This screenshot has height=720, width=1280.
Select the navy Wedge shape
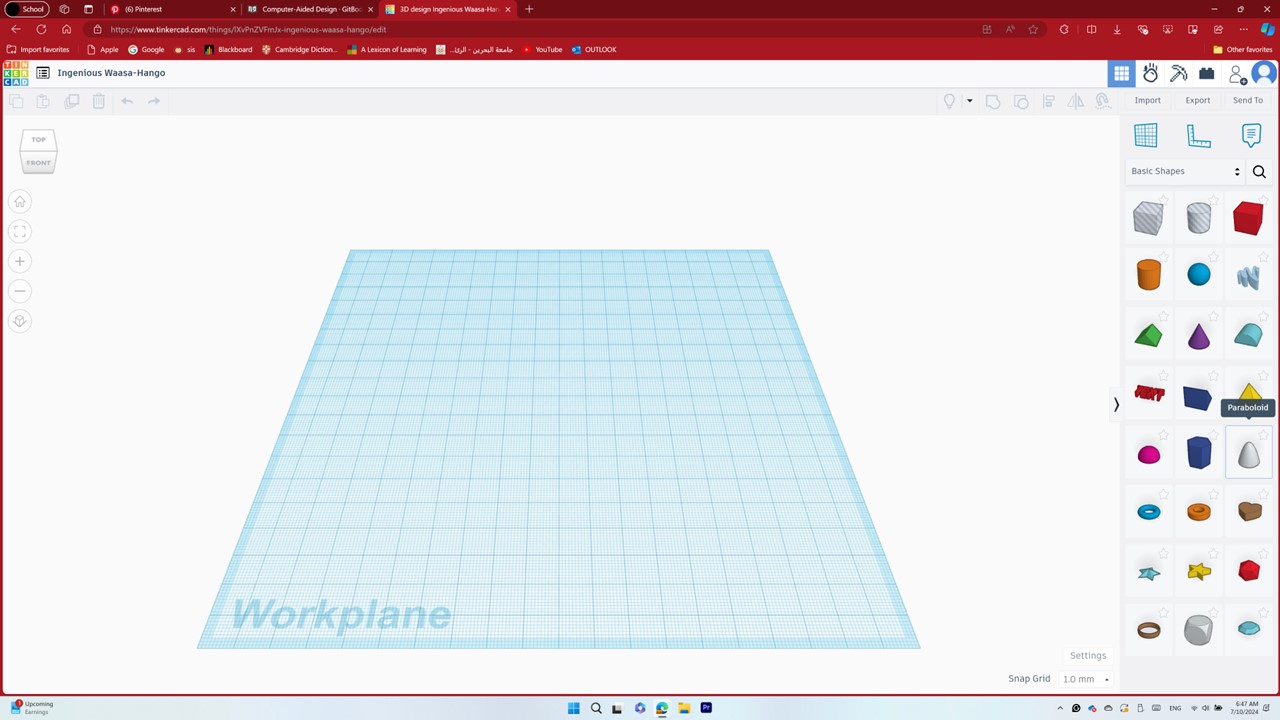point(1197,397)
